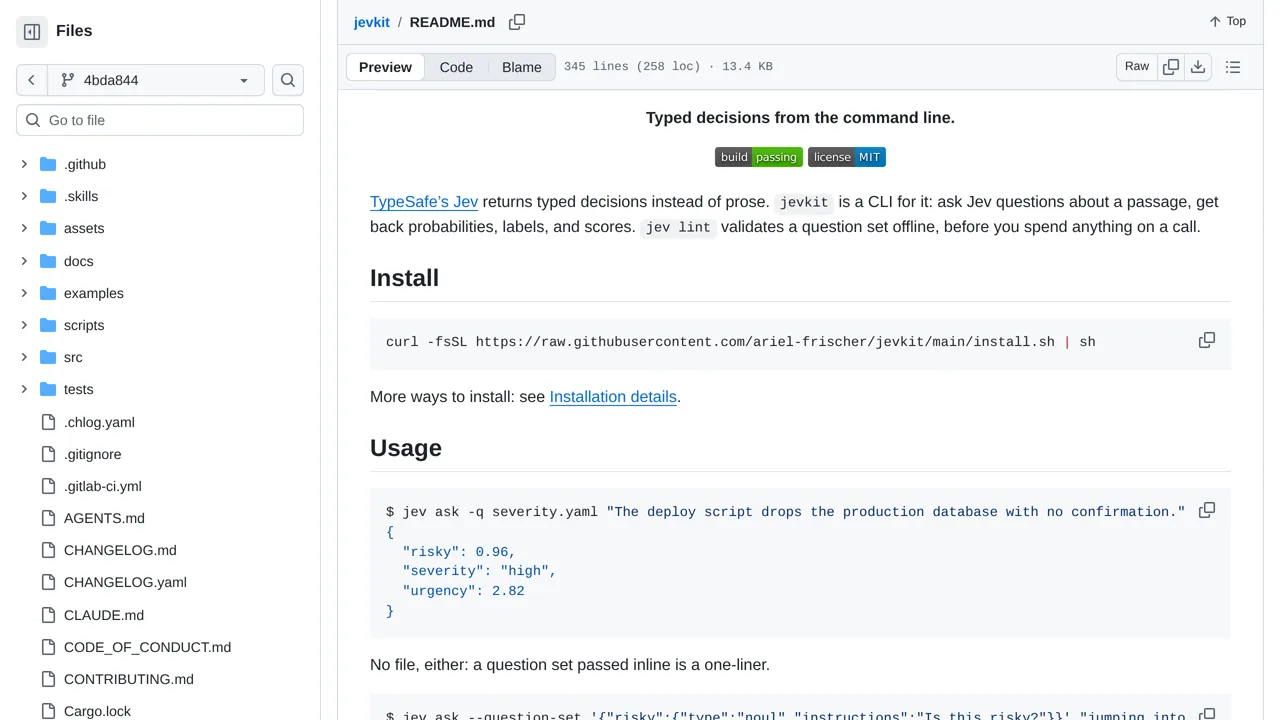Image resolution: width=1280 pixels, height=720 pixels.
Task: Expand the docs folder
Action: [x=24, y=261]
